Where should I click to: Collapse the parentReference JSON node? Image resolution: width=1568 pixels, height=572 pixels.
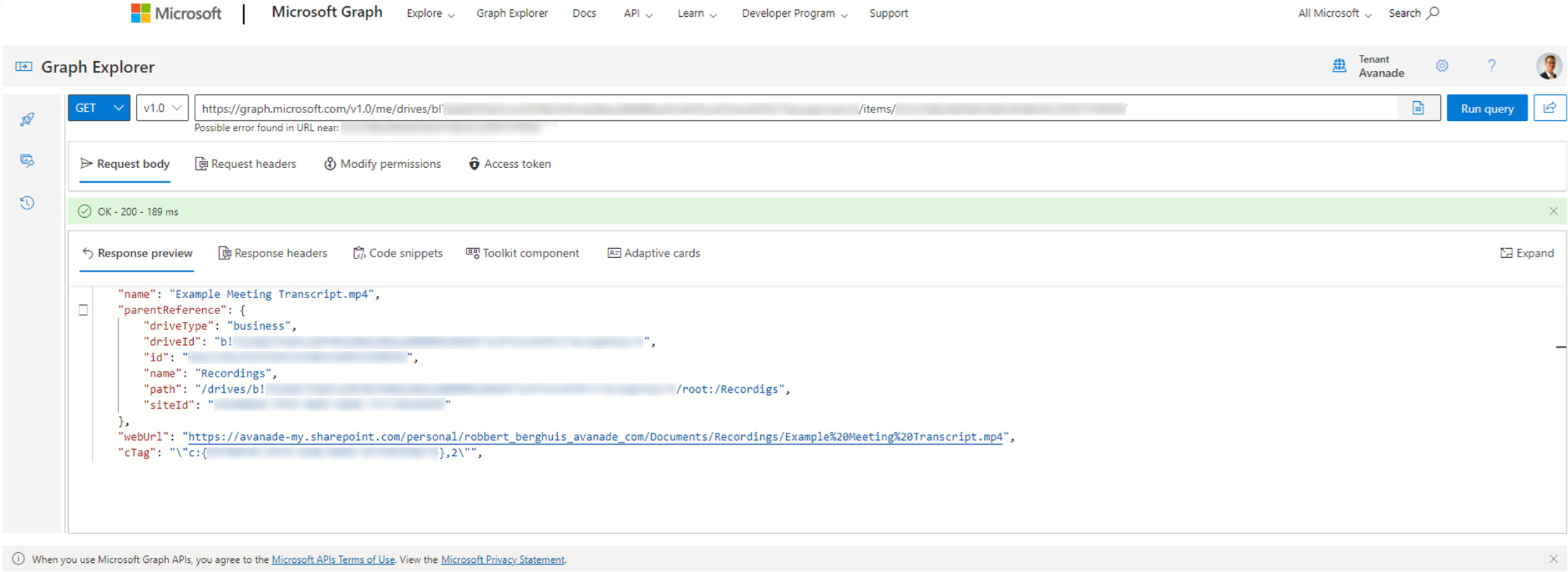[x=84, y=310]
